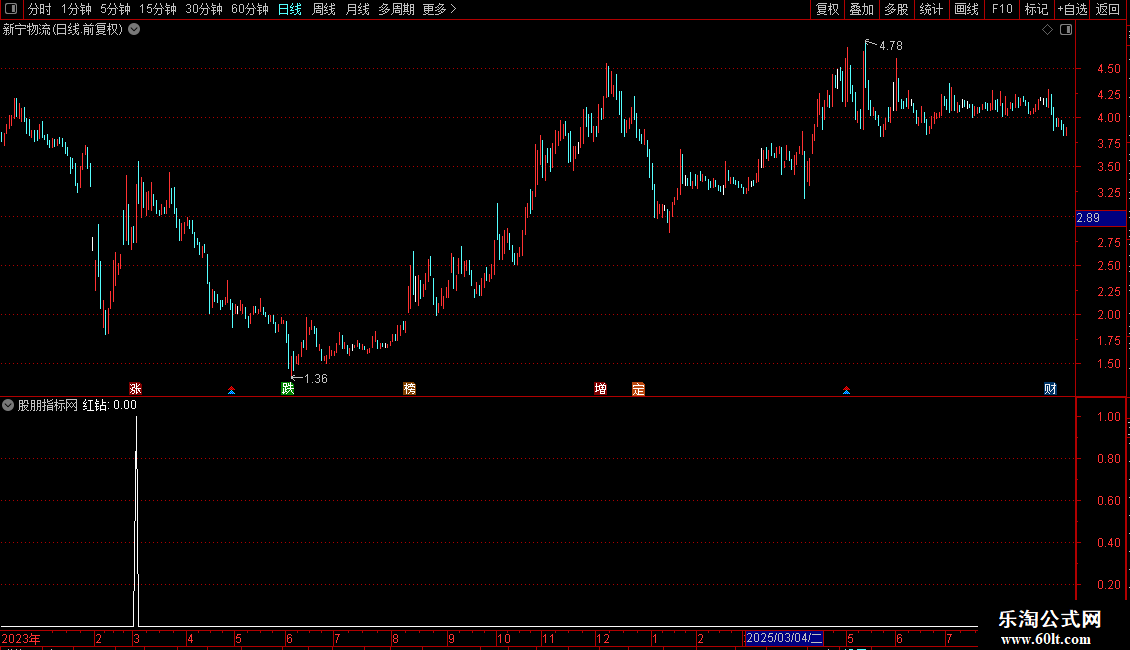Open the 多周期 multi-period view

tap(396, 9)
